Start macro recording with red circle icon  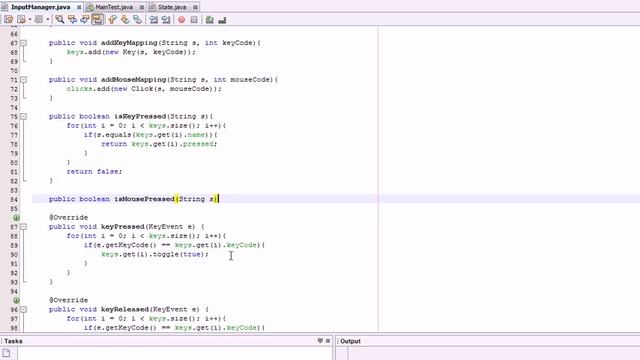point(182,19)
